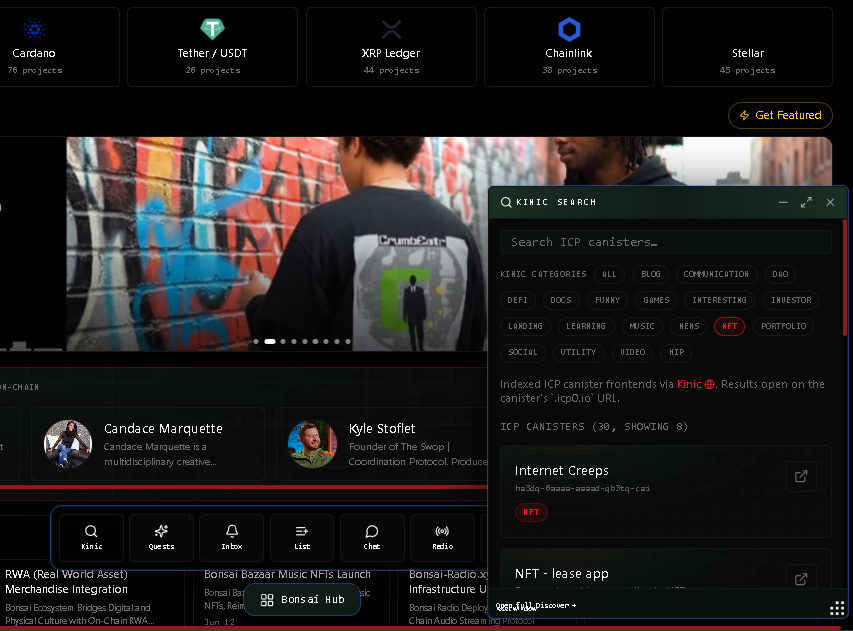Open Candace Marquette's profile card
853x631 pixels.
click(148, 444)
